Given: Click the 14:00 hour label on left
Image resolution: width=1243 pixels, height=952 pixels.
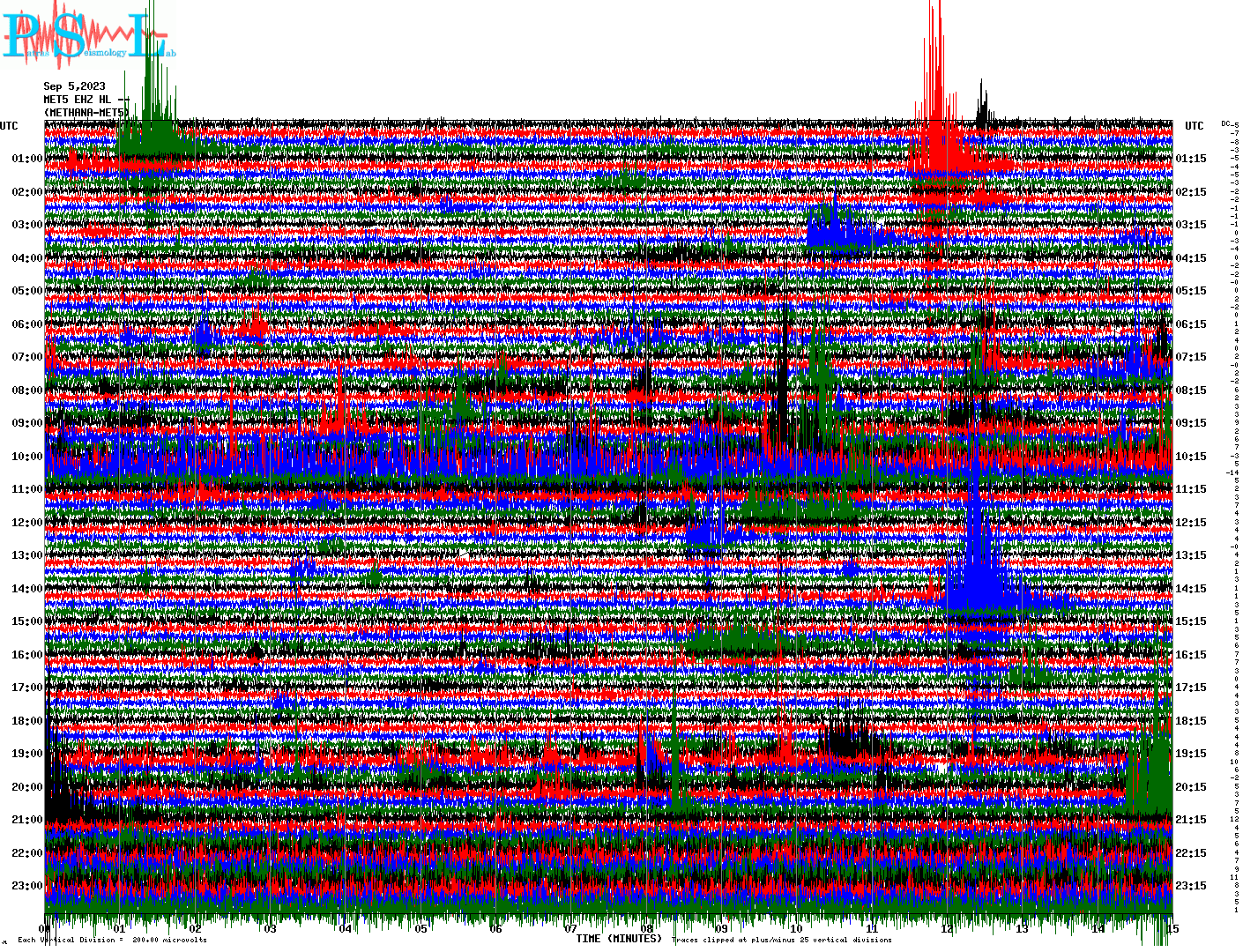Looking at the screenshot, I should coord(26,589).
